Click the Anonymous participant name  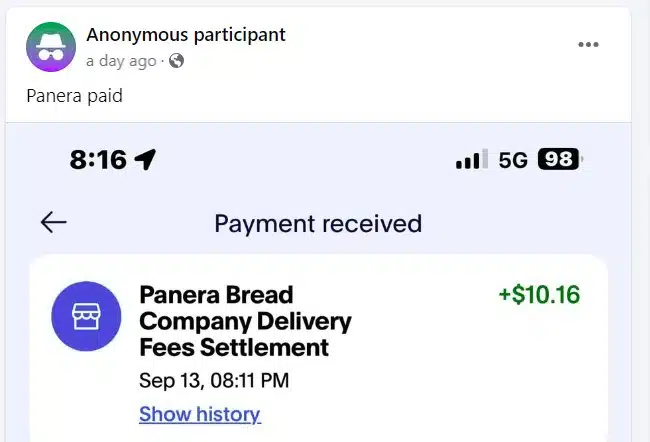click(186, 35)
